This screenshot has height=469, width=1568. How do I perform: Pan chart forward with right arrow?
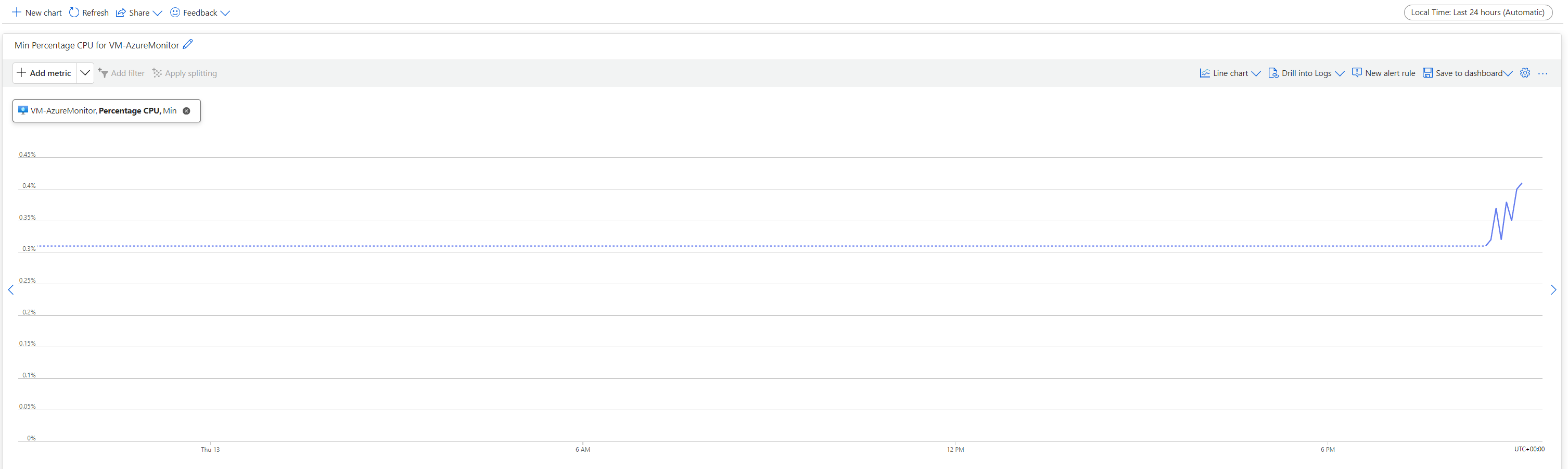click(x=1553, y=290)
